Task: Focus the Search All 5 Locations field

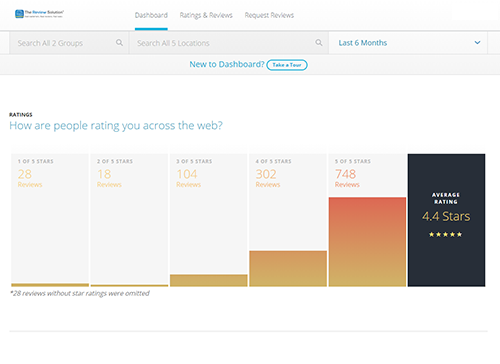Action: click(x=229, y=43)
